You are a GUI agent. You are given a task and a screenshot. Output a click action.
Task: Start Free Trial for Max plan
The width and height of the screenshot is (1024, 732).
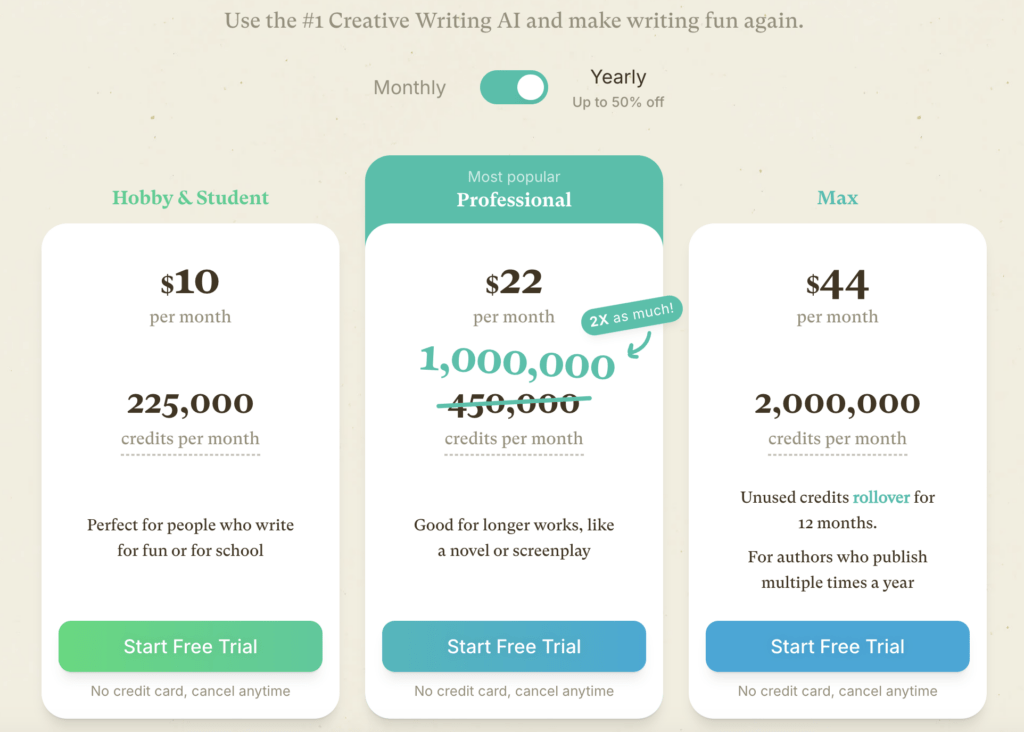(837, 646)
